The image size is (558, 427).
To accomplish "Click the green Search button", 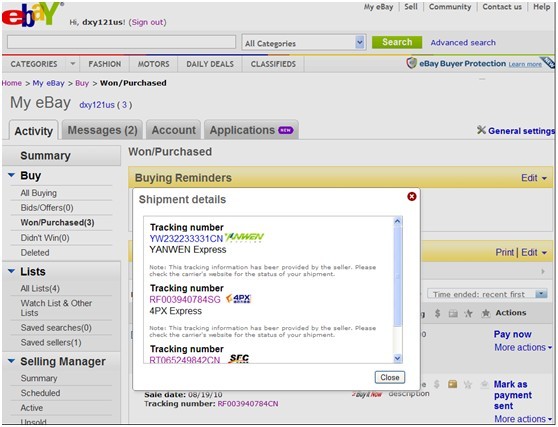I will 397,42.
